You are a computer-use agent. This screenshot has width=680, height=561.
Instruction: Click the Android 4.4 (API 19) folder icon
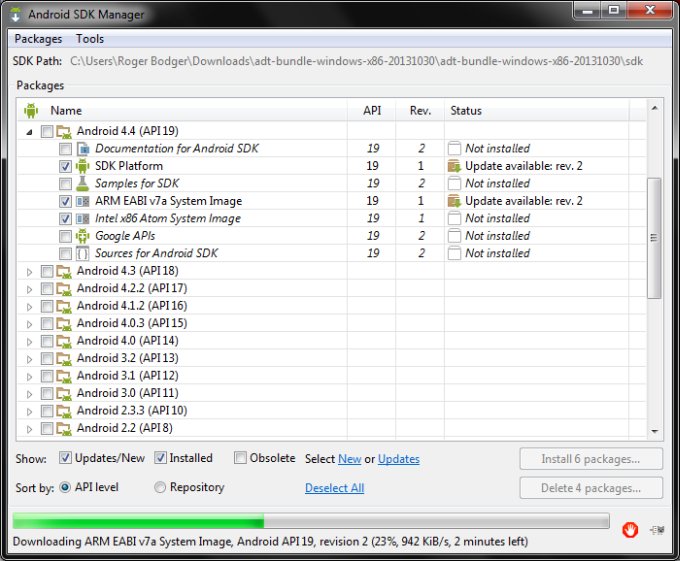click(64, 131)
